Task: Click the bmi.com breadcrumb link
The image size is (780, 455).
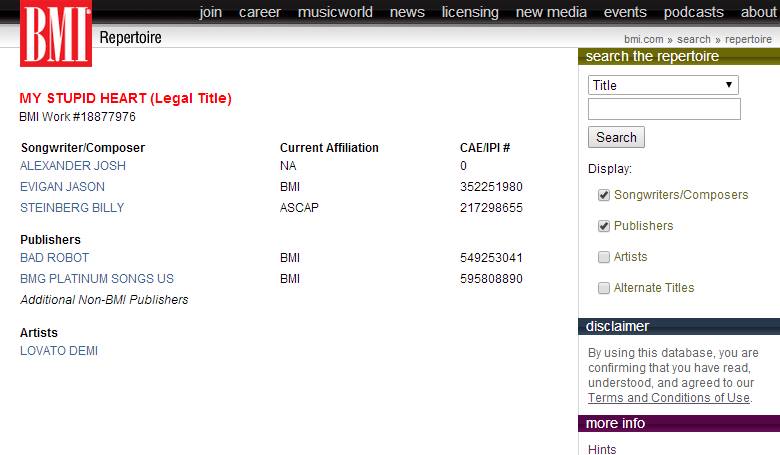Action: 644,39
